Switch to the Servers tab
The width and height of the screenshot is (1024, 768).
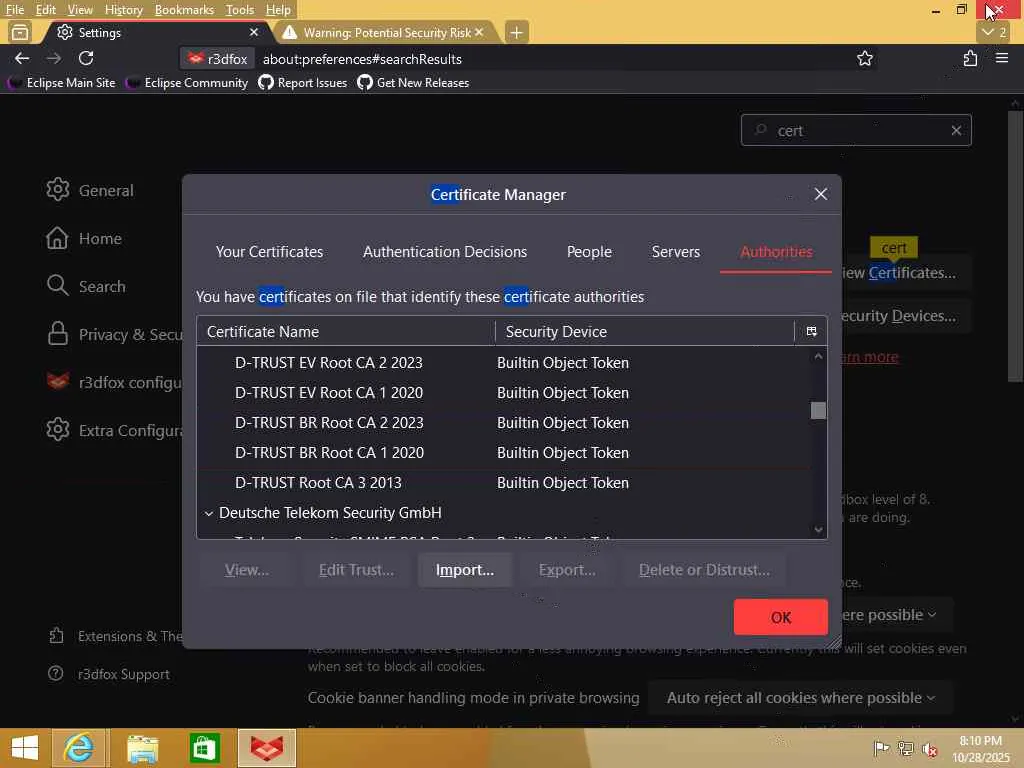[675, 252]
